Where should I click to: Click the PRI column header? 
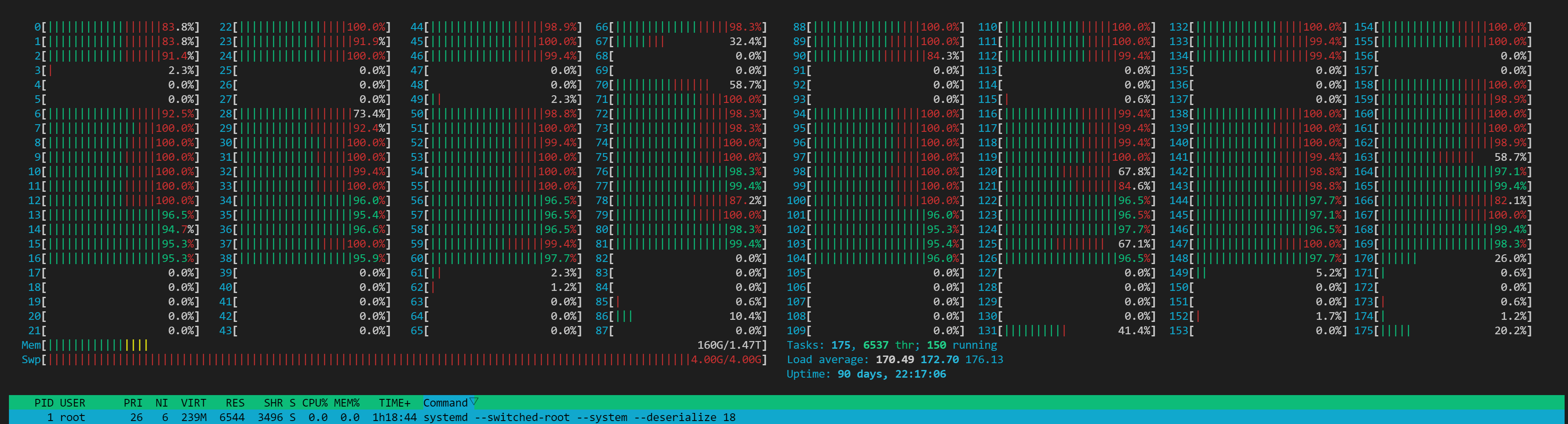133,403
